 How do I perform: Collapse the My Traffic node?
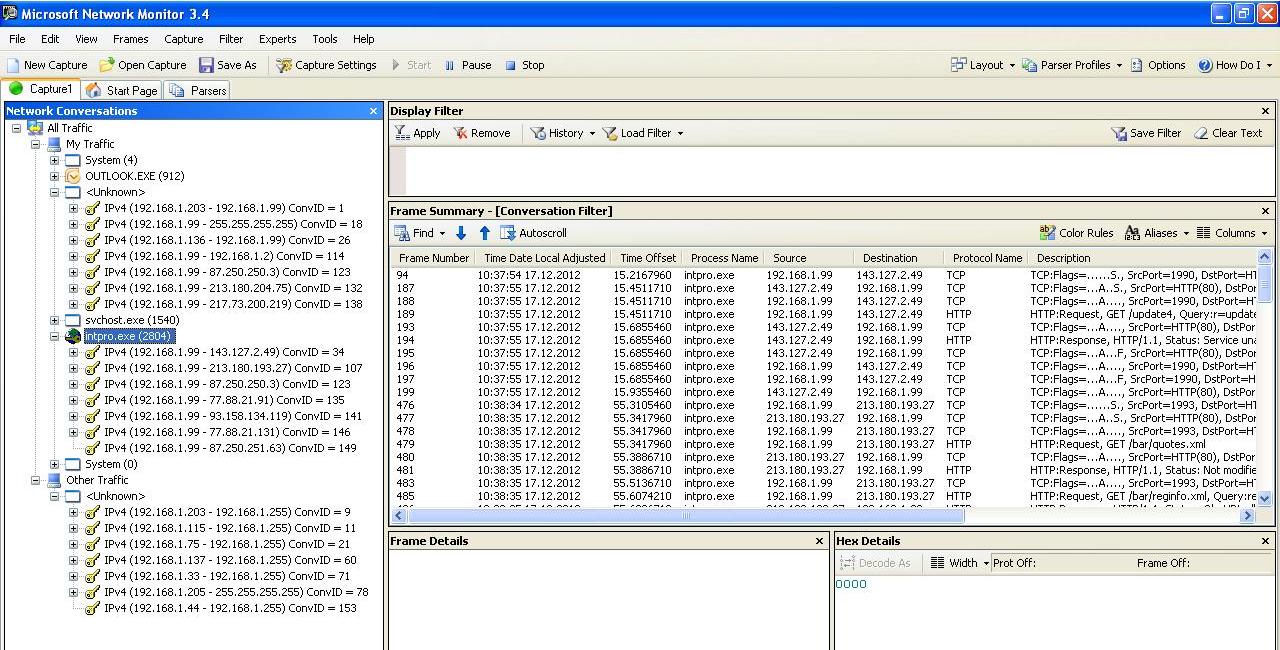pyautogui.click(x=35, y=144)
